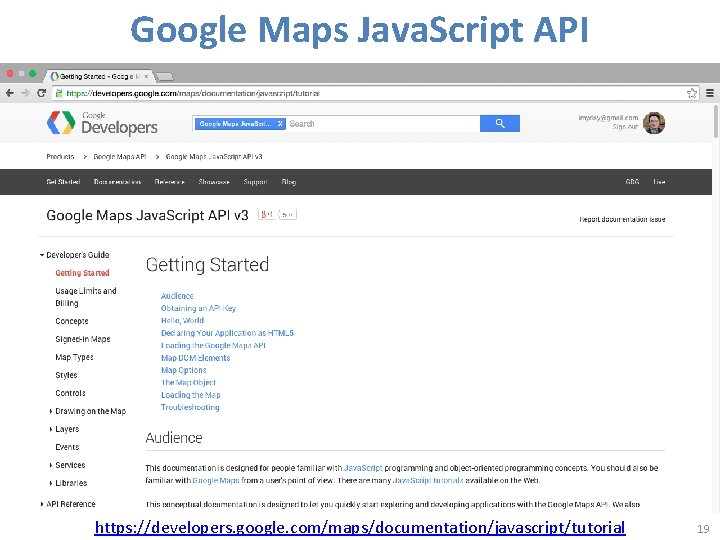Open Showcase nav item

[x=214, y=182]
